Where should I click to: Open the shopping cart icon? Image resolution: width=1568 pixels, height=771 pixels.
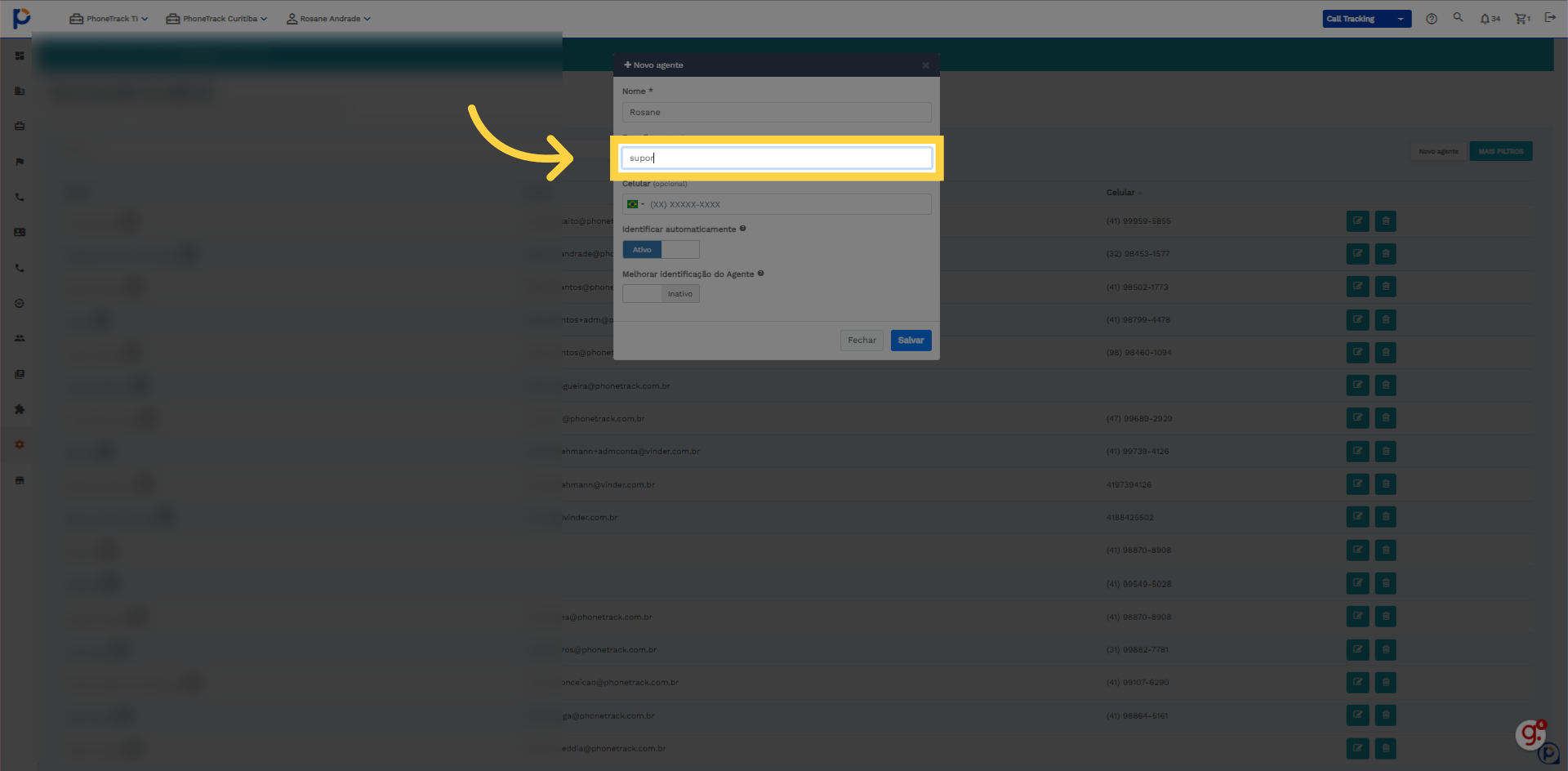(1522, 19)
